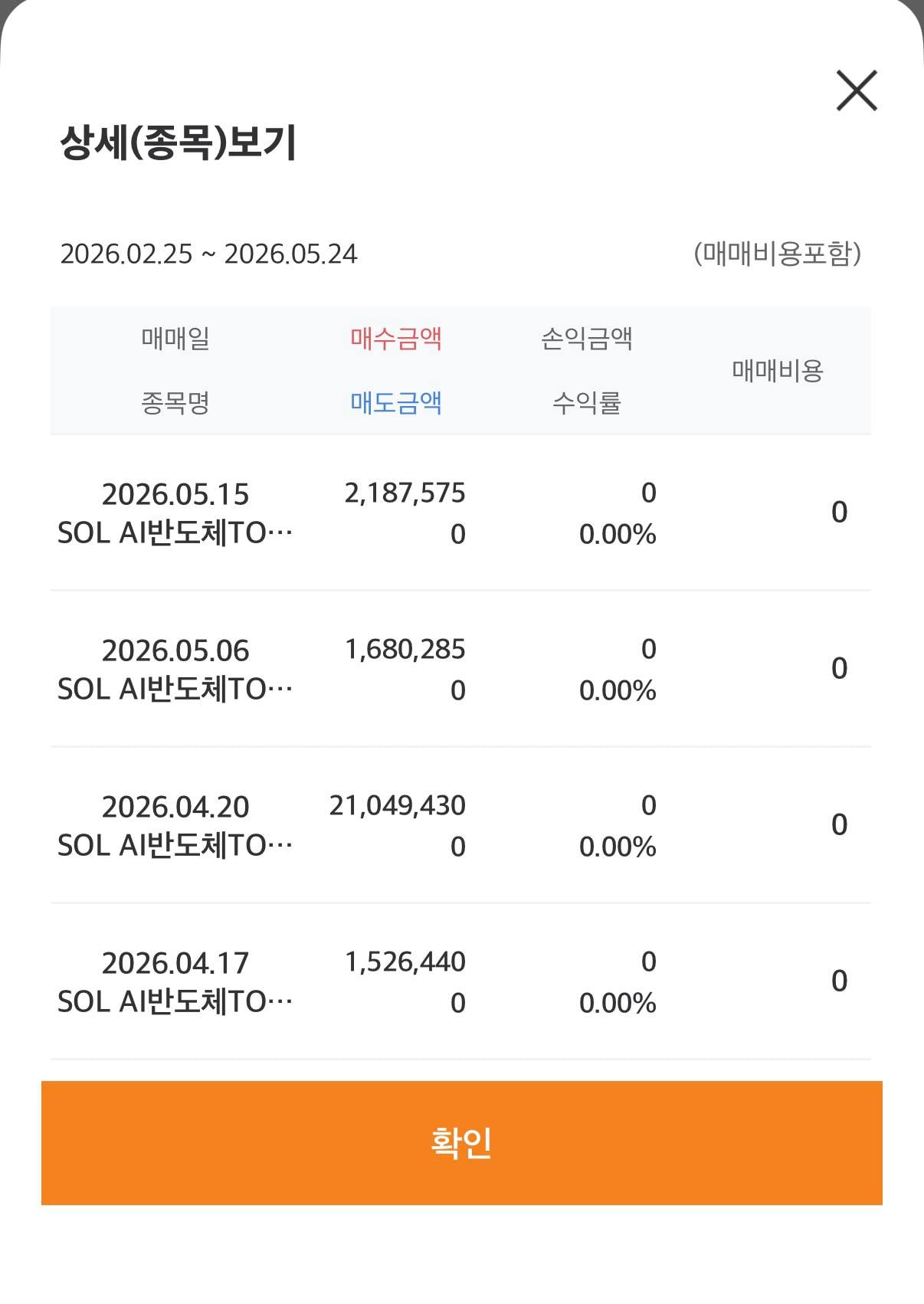Tap the 매도금액 column header

click(x=396, y=402)
